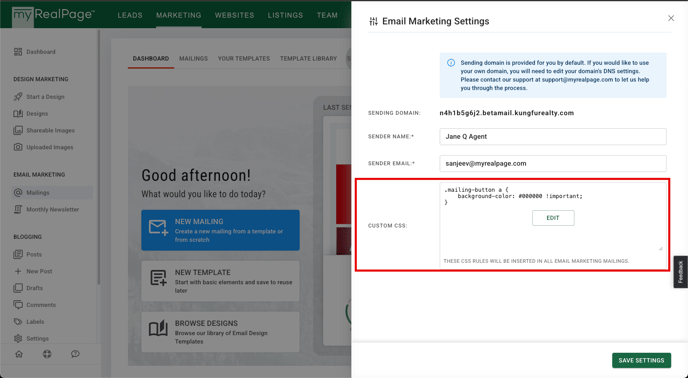Open the LEADS top menu
Image resolution: width=688 pixels, height=378 pixels.
pos(130,15)
